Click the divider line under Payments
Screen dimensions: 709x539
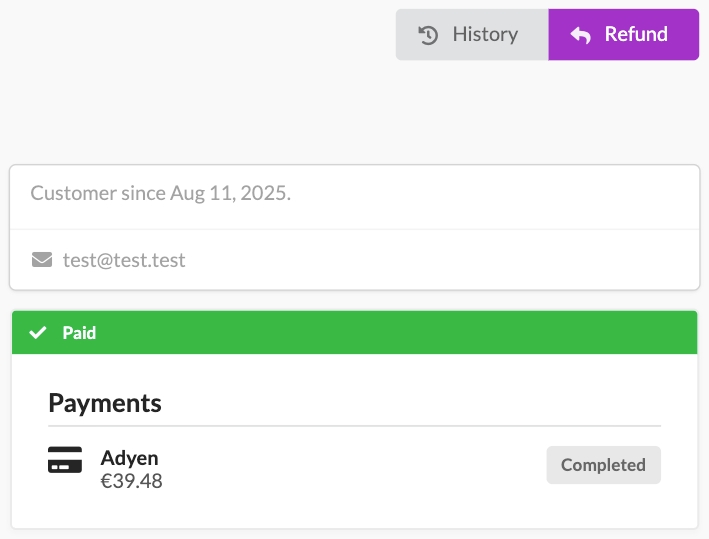click(x=354, y=426)
